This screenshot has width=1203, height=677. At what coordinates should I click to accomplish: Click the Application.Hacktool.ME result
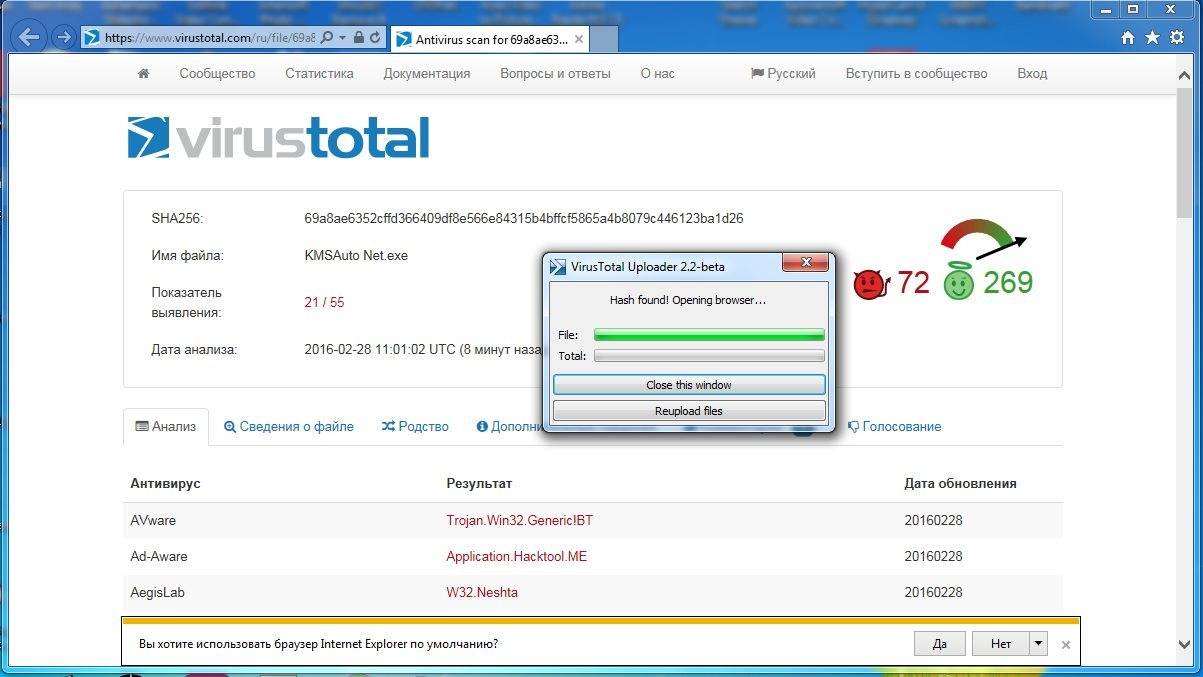pos(517,556)
